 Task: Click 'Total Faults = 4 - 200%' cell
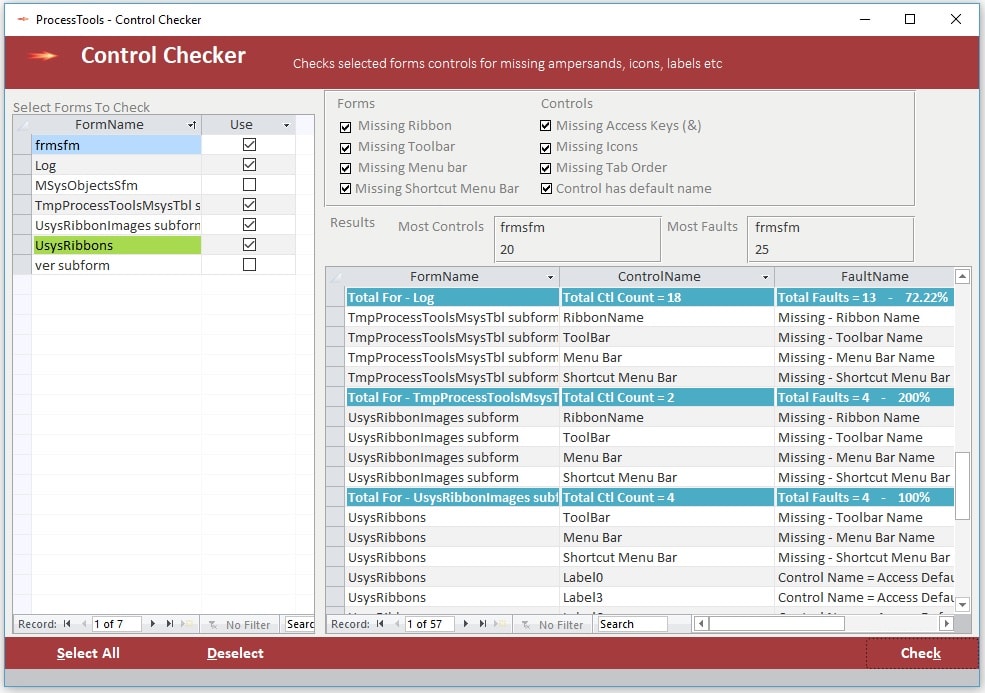(864, 397)
